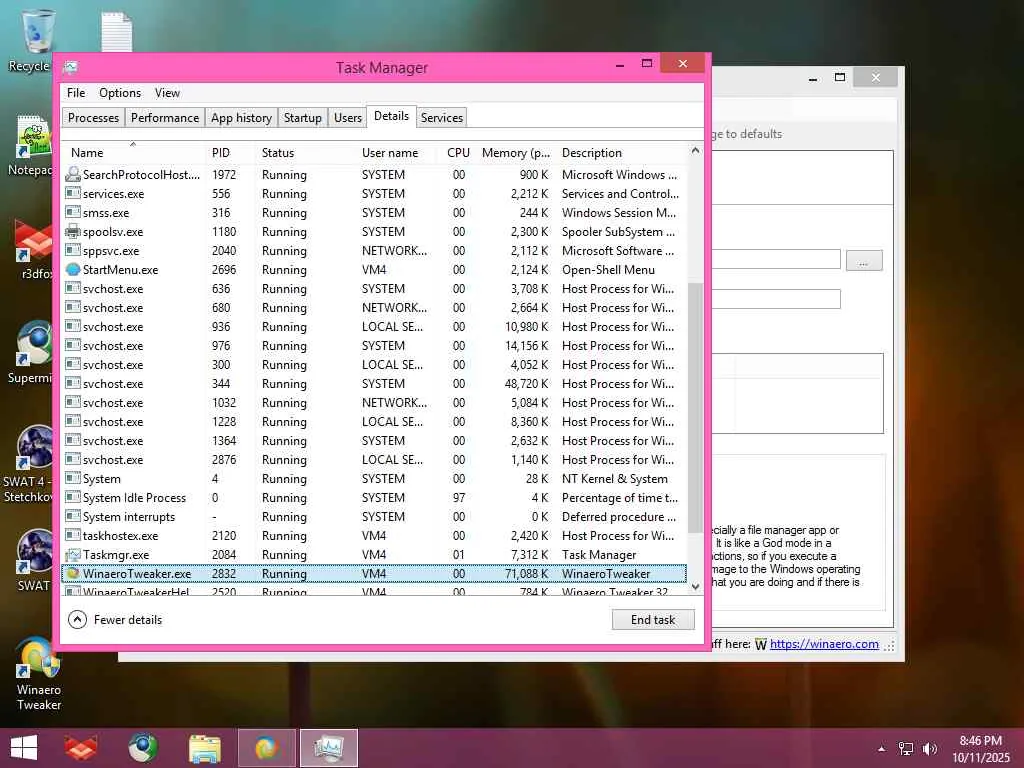Screen dimensions: 1024x768
Task: Select the System process row PID 4
Action: [374, 479]
